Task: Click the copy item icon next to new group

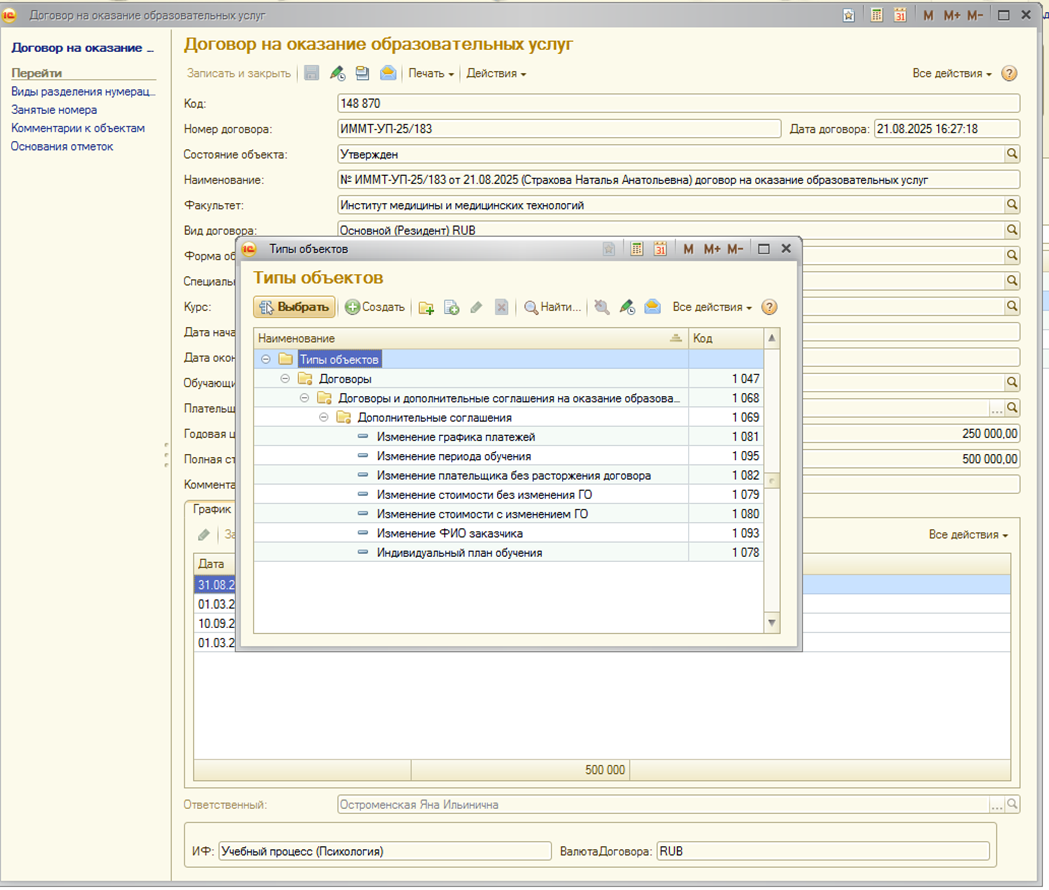Action: click(452, 308)
